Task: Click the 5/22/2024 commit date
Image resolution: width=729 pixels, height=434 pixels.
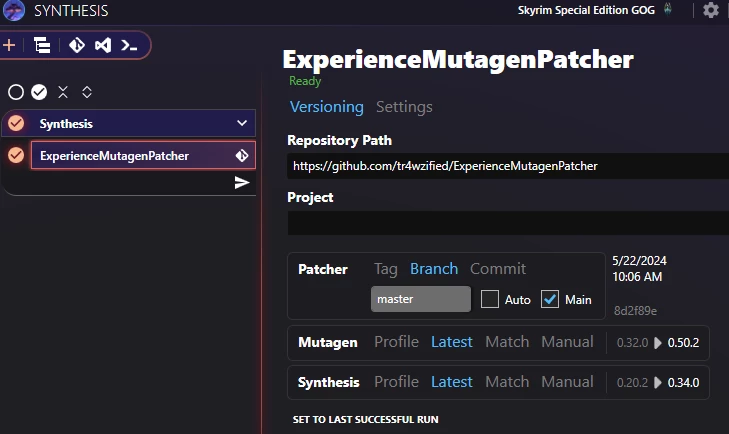Action: tap(639, 260)
